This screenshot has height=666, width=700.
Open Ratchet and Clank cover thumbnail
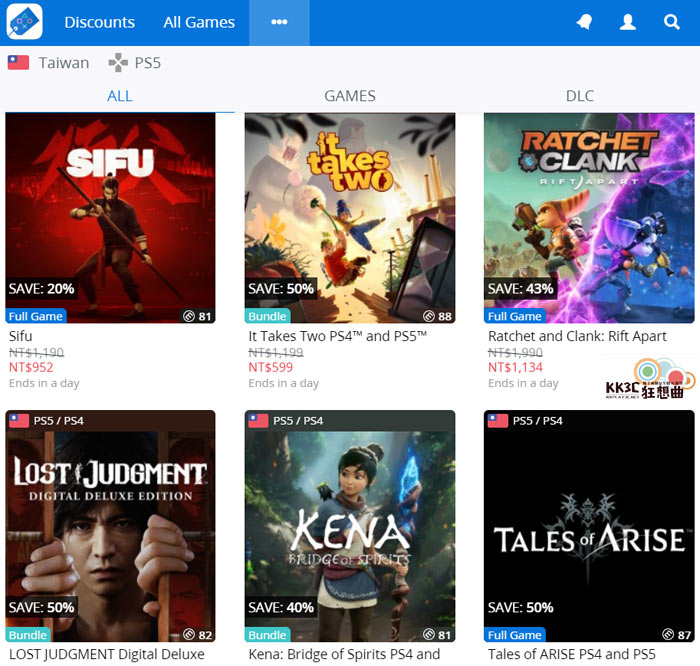click(x=589, y=218)
